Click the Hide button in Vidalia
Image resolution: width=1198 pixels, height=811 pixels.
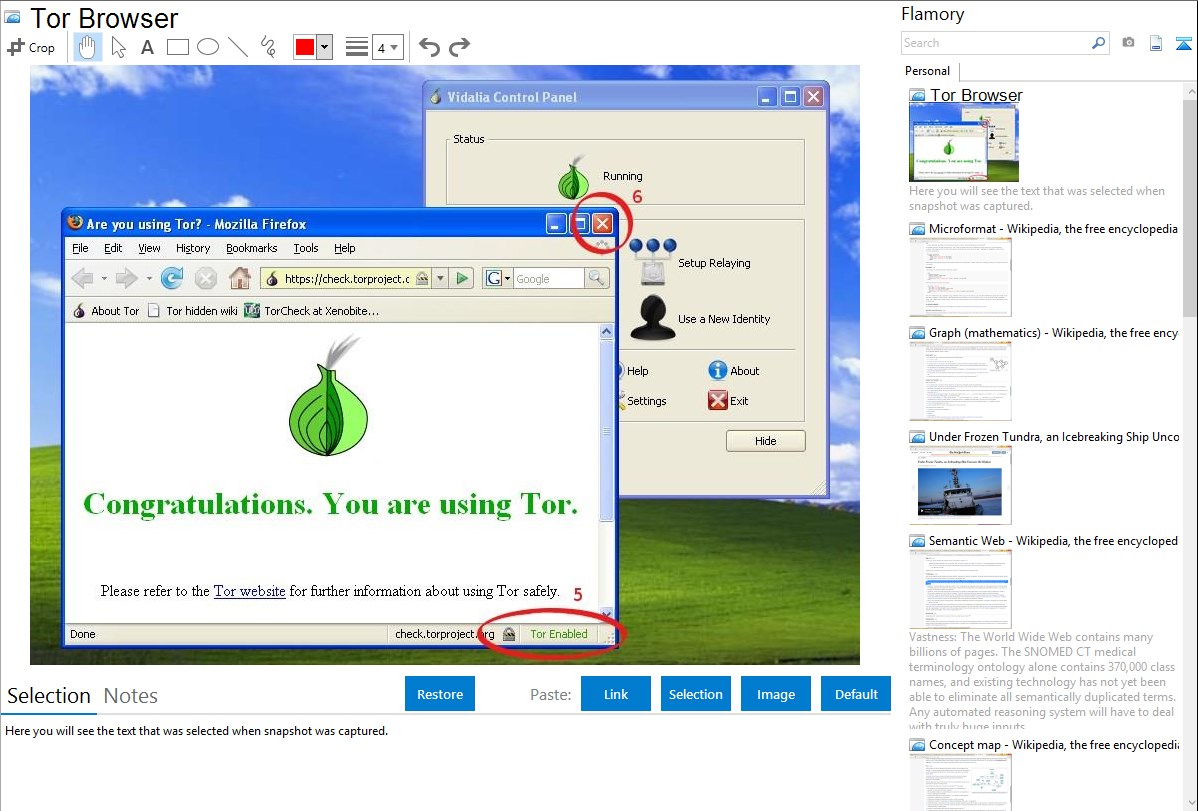click(766, 441)
